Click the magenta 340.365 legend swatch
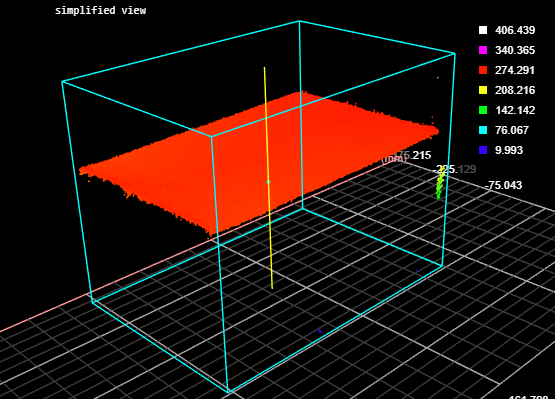This screenshot has height=399, width=555. pyautogui.click(x=483, y=50)
